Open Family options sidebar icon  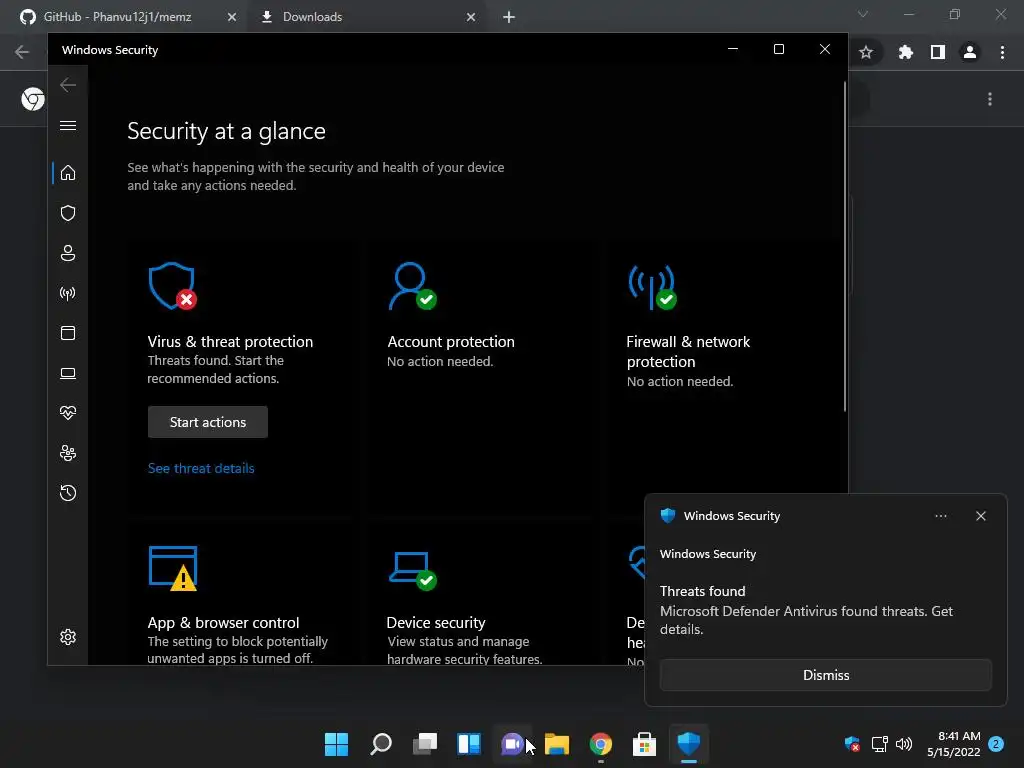pyautogui.click(x=68, y=453)
